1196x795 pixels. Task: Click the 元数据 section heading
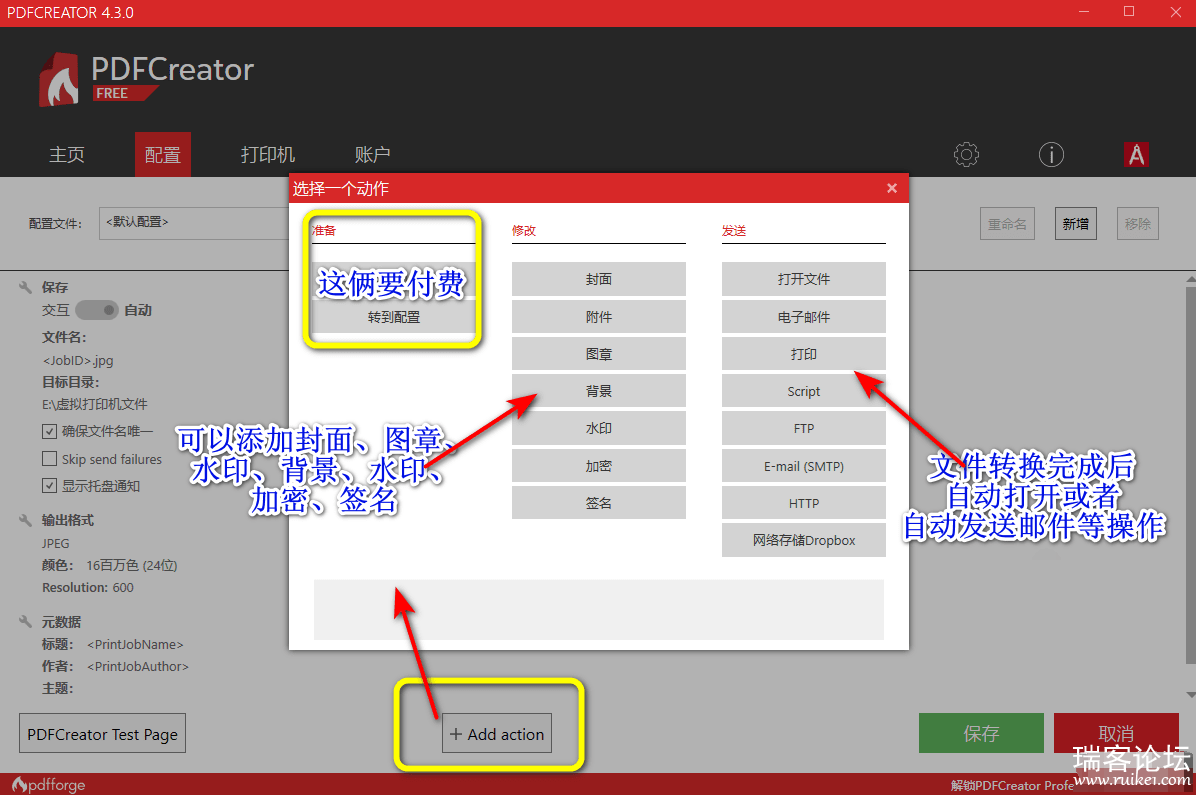click(61, 622)
